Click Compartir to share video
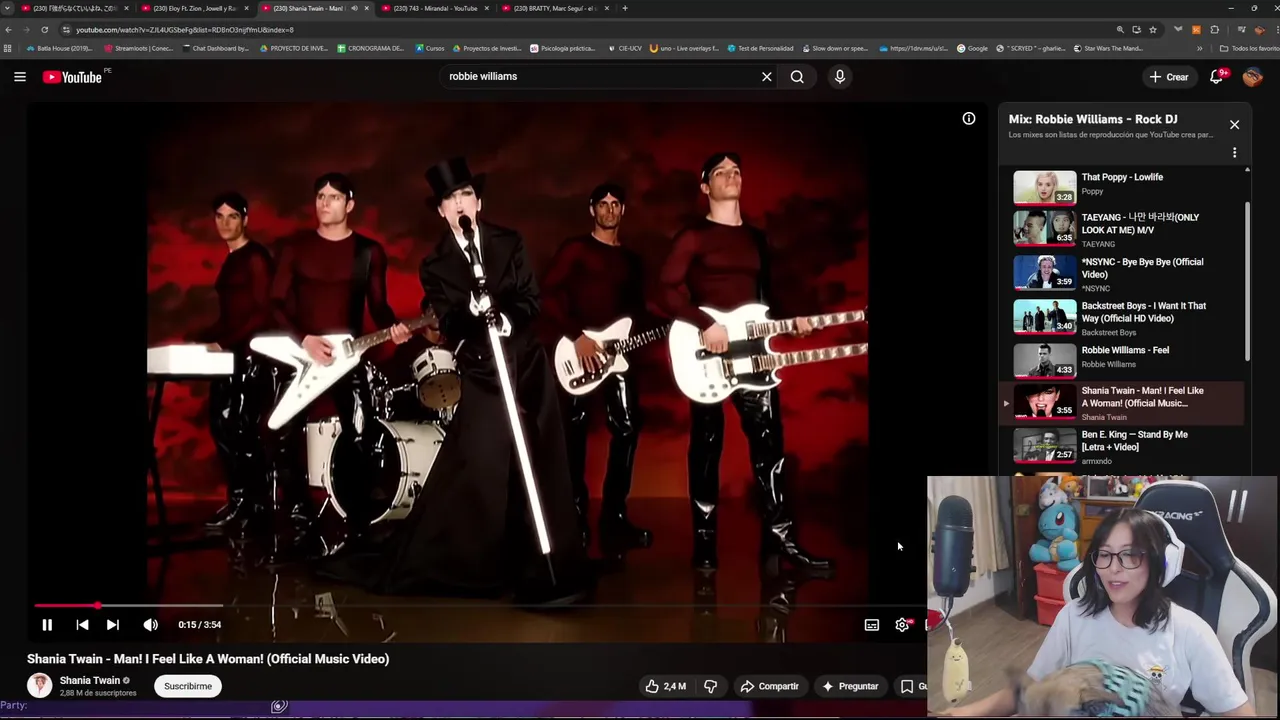The image size is (1280, 720). [x=769, y=686]
